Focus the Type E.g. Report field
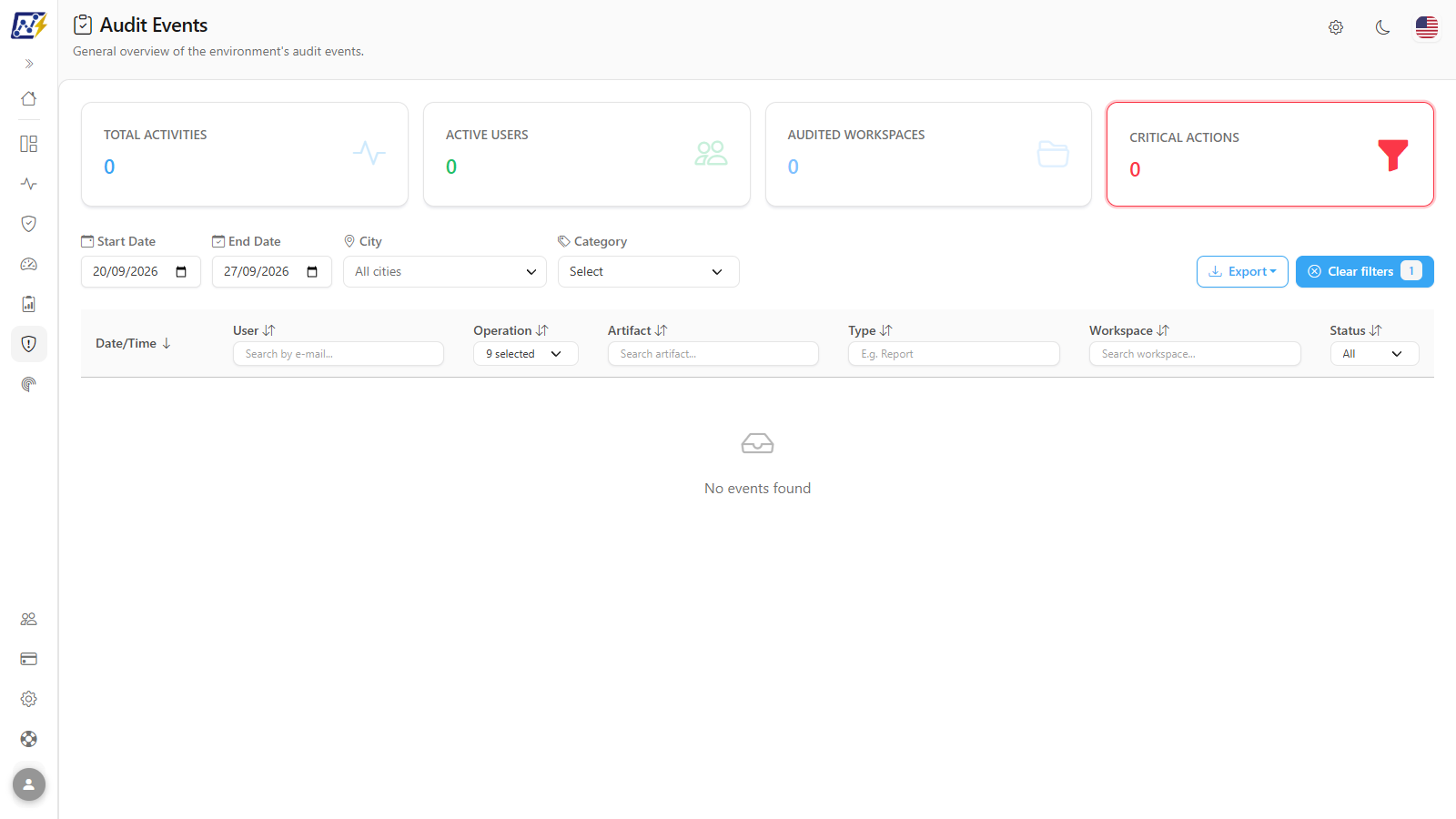 (954, 354)
